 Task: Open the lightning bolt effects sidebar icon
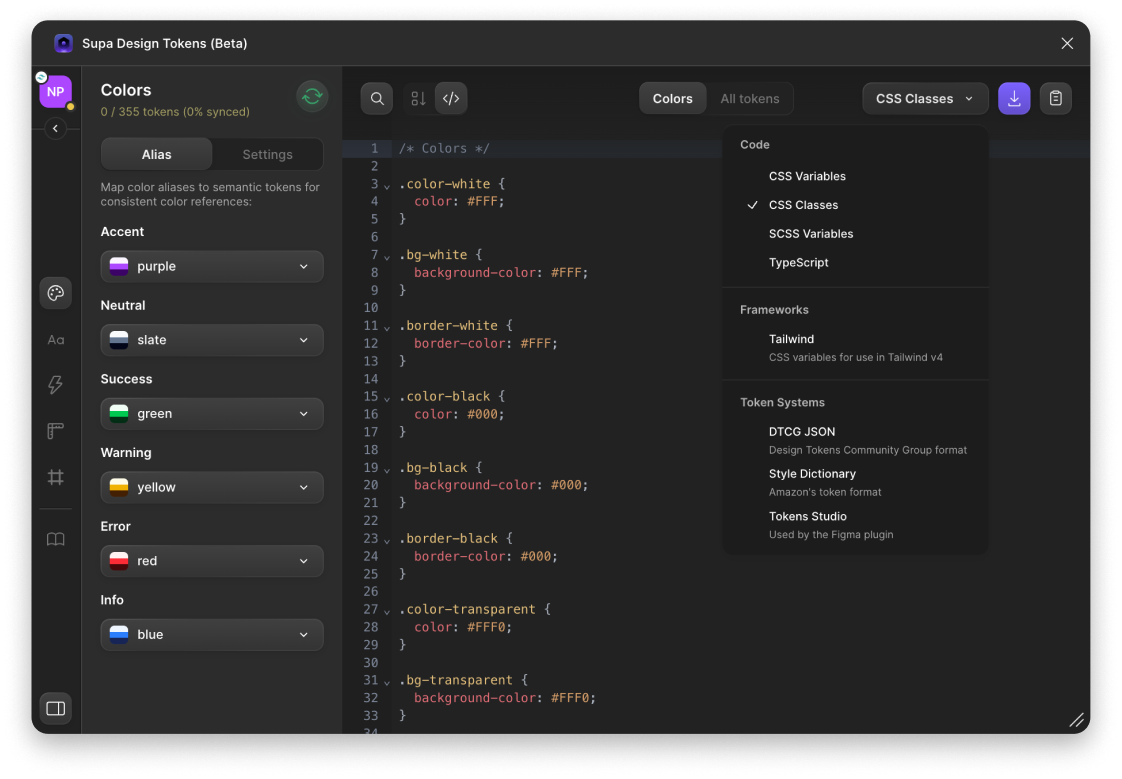pyautogui.click(x=55, y=385)
